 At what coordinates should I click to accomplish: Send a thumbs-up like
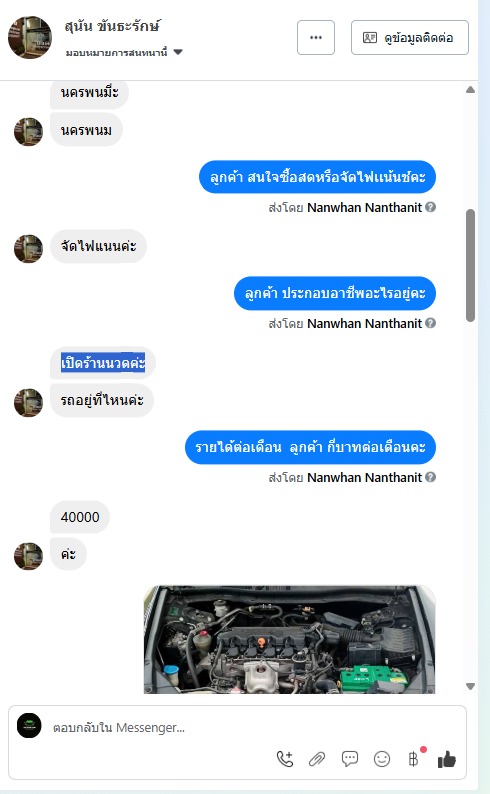click(446, 759)
